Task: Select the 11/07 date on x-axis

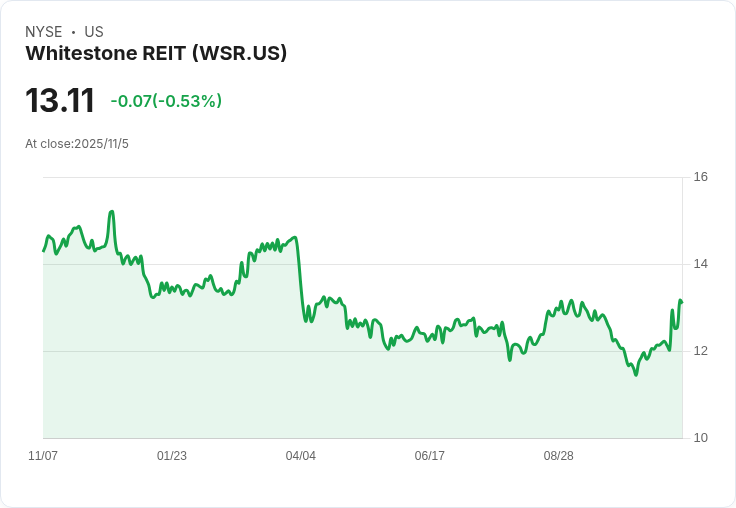Action: (43, 456)
